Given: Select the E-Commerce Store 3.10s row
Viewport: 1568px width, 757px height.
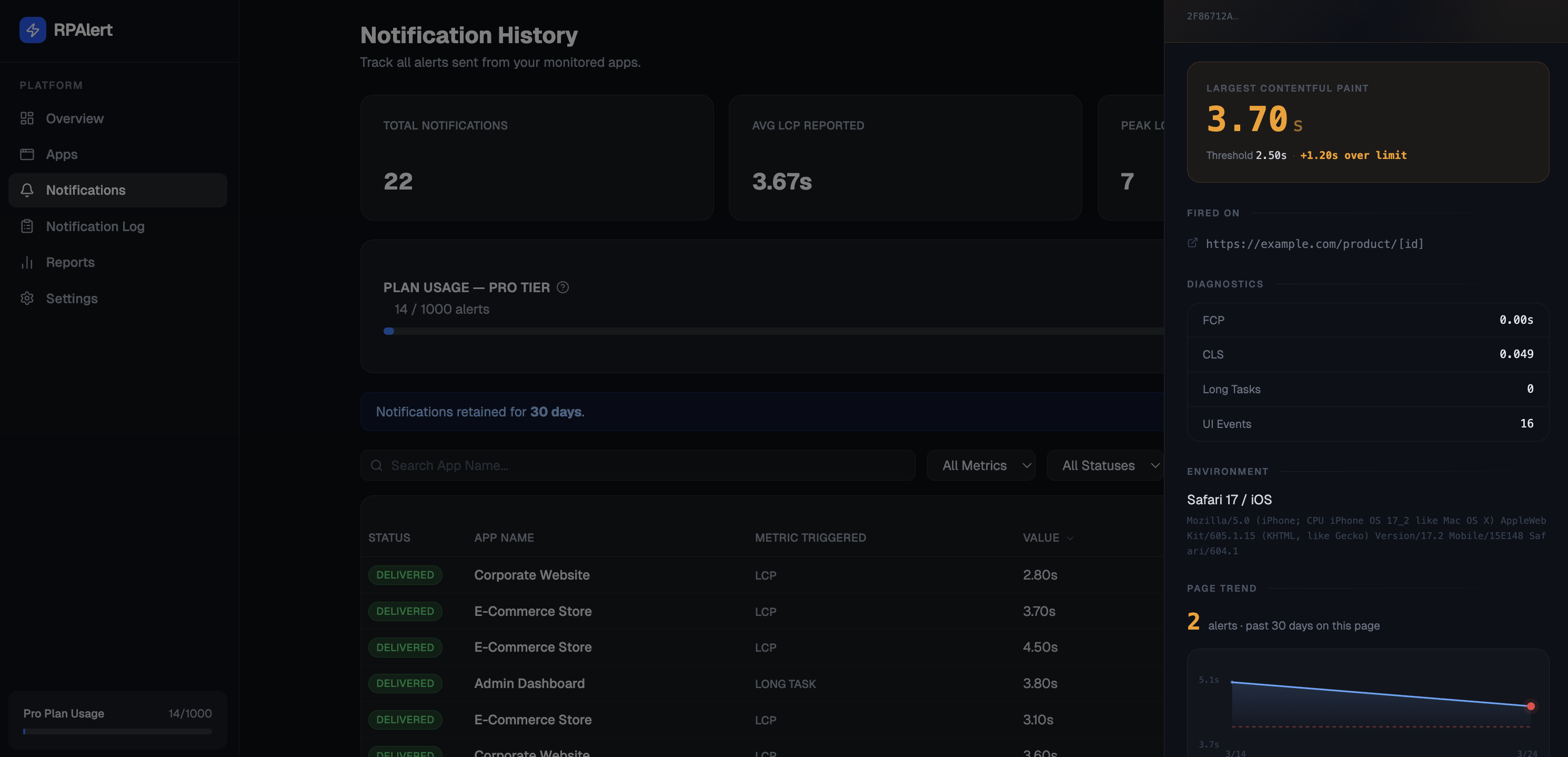Looking at the screenshot, I should (762, 719).
